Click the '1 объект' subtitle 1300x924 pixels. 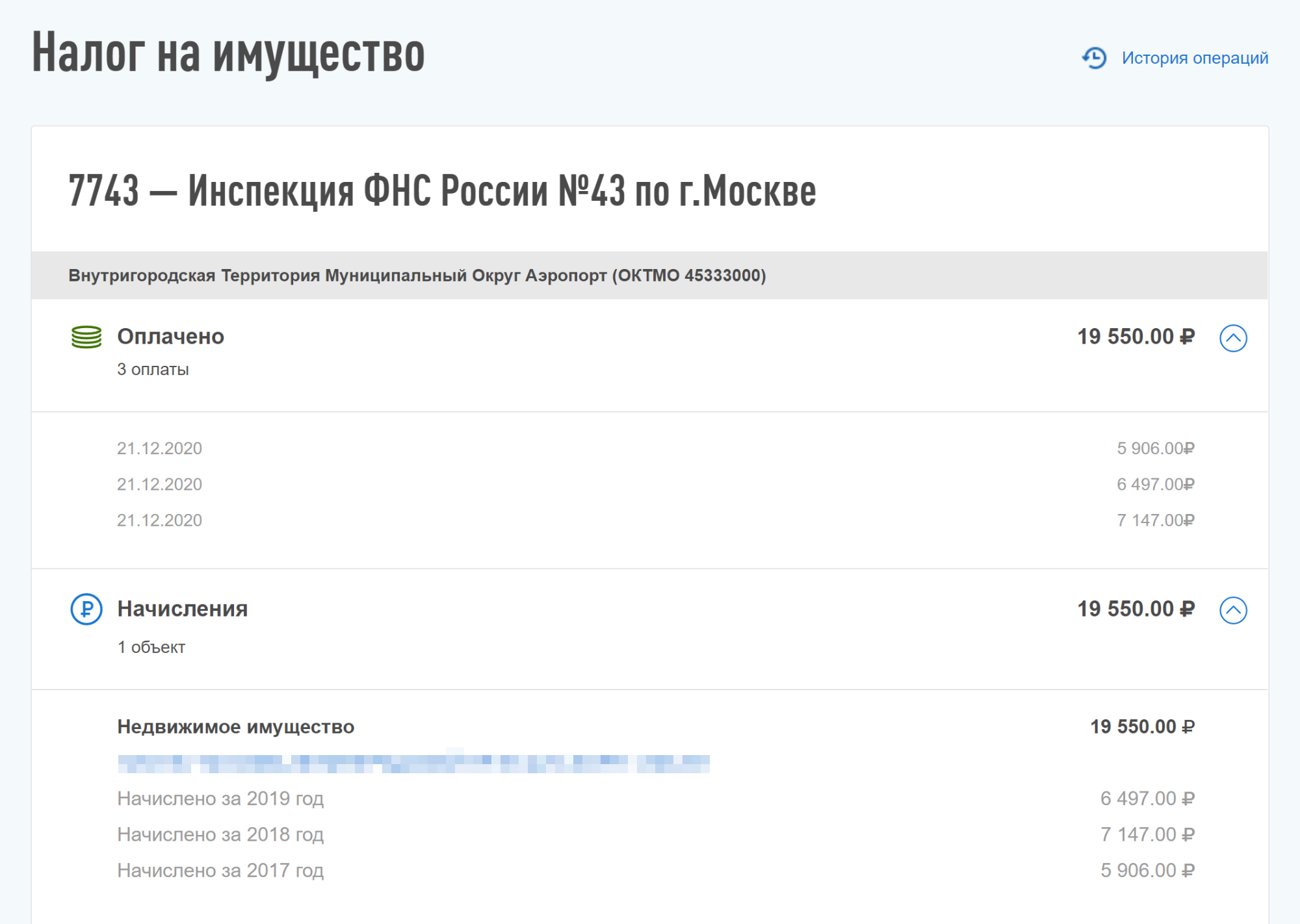pos(151,647)
